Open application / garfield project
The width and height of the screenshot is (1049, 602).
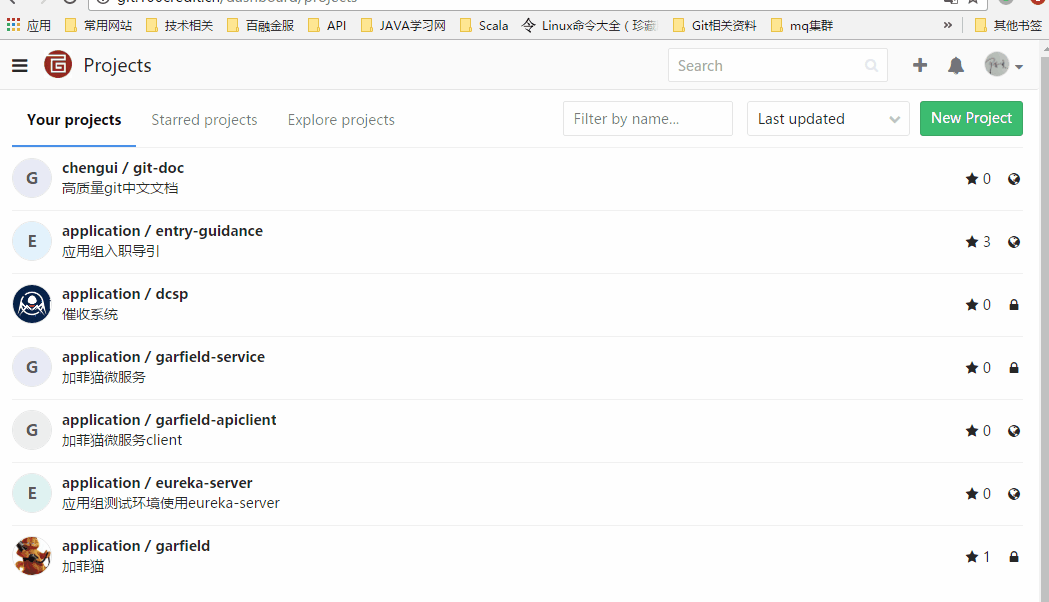[x=136, y=546]
